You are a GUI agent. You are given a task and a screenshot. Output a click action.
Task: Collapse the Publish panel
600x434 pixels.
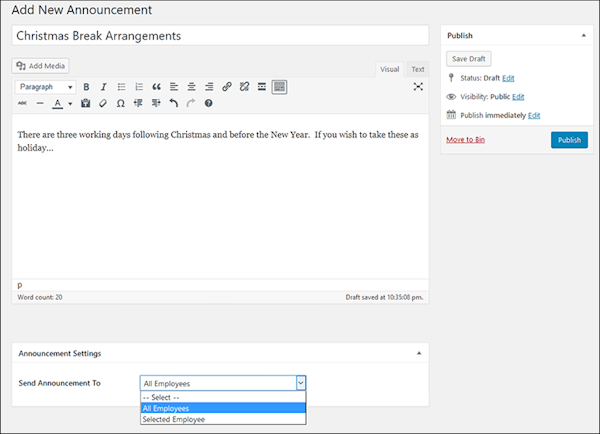pyautogui.click(x=583, y=35)
